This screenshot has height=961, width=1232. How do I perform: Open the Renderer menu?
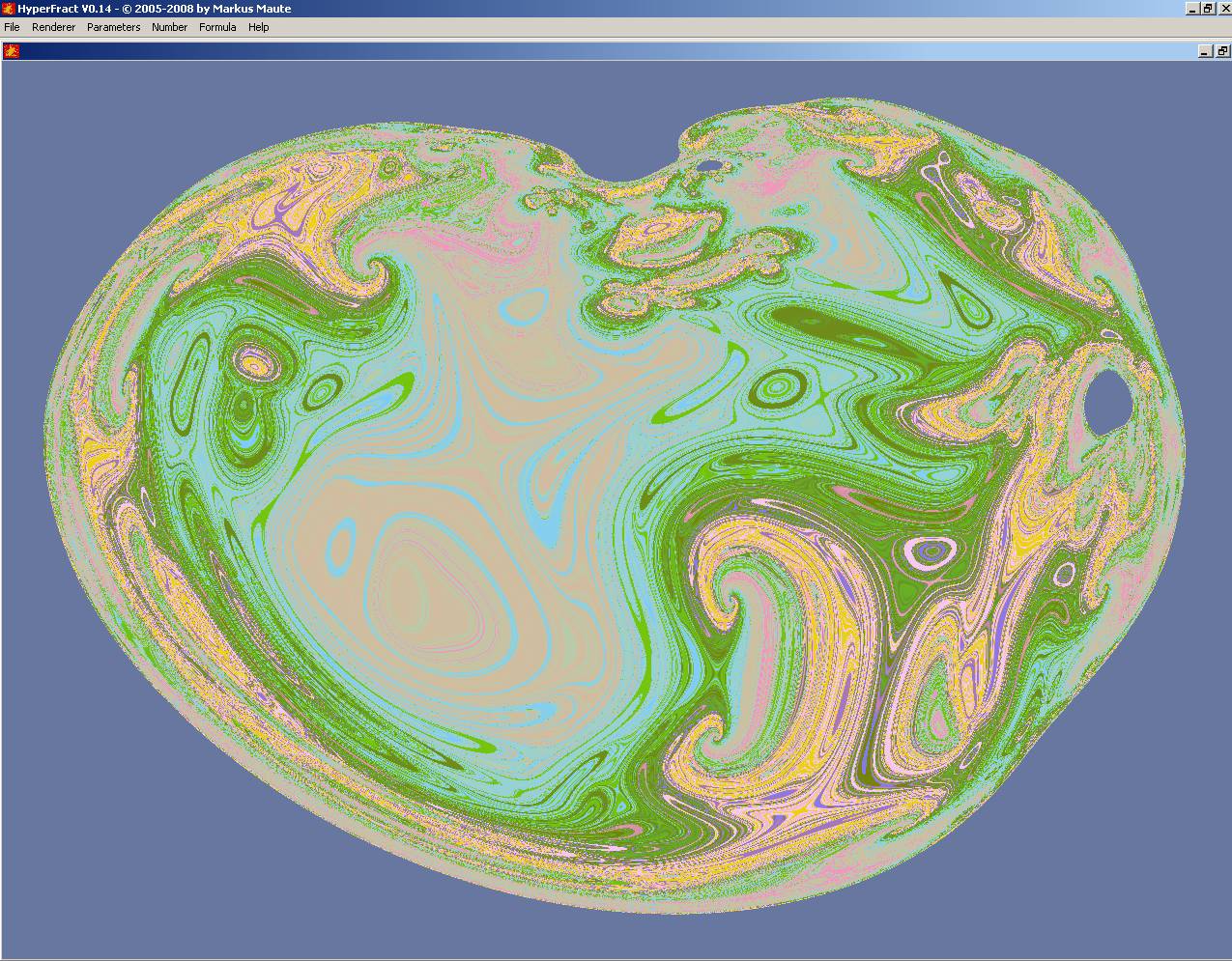(x=53, y=27)
